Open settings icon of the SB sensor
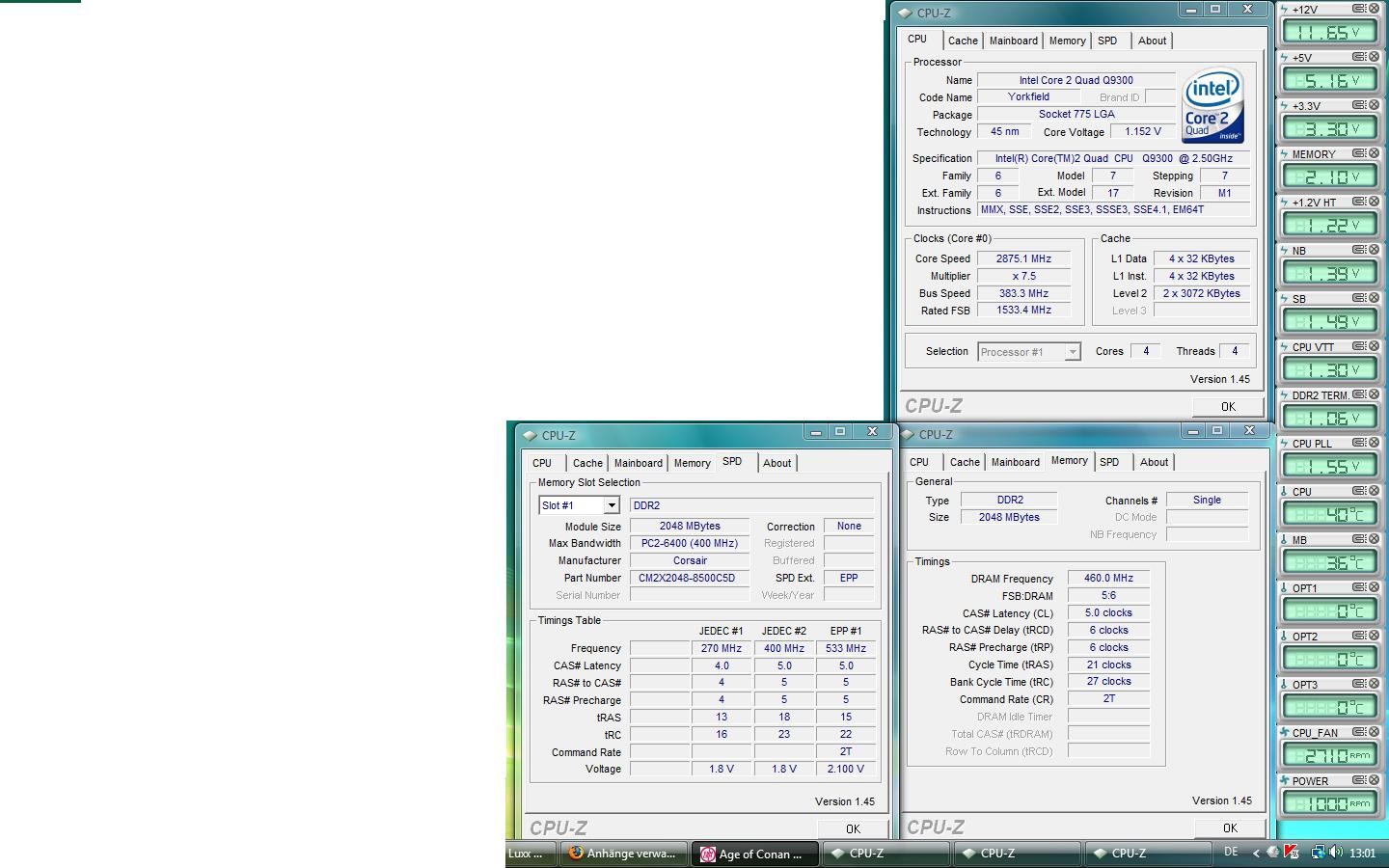 pyautogui.click(x=1358, y=298)
